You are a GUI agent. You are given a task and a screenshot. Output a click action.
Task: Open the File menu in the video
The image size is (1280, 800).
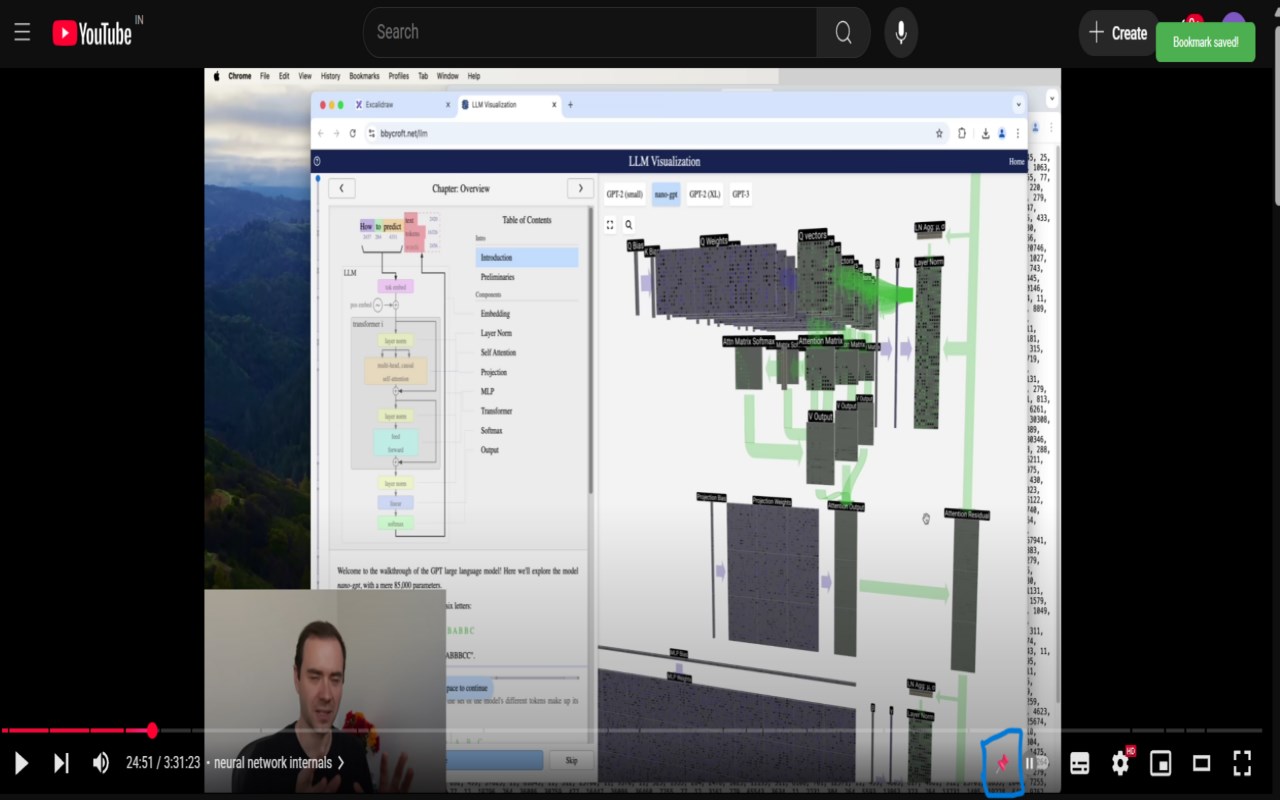(x=265, y=76)
